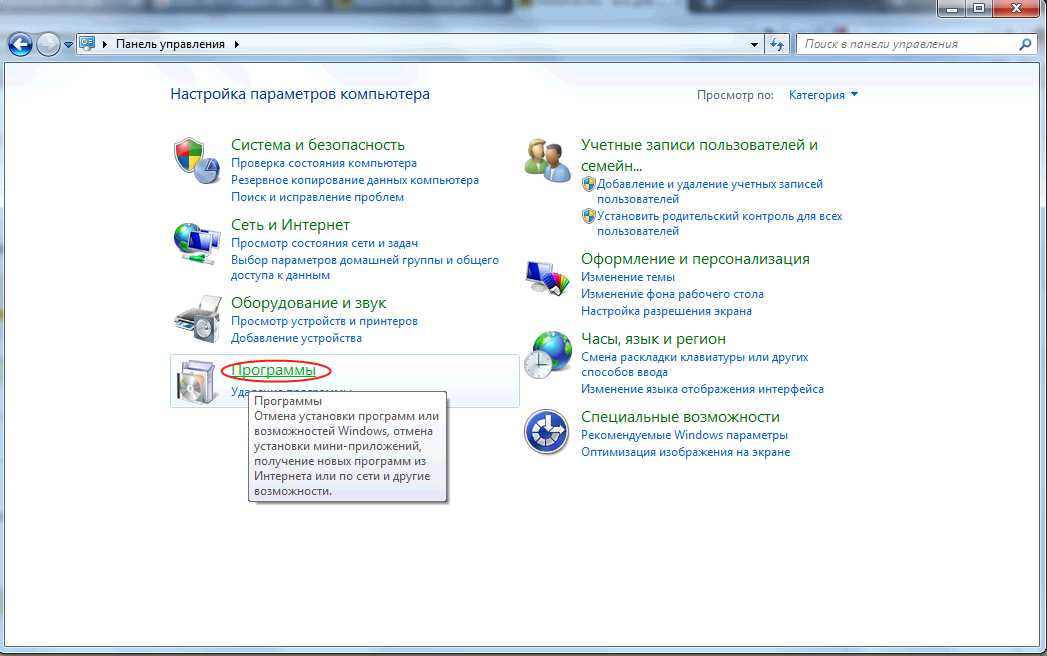Screen dimensions: 1047x656
Task: Close the Control Panel window
Action: [1016, 8]
